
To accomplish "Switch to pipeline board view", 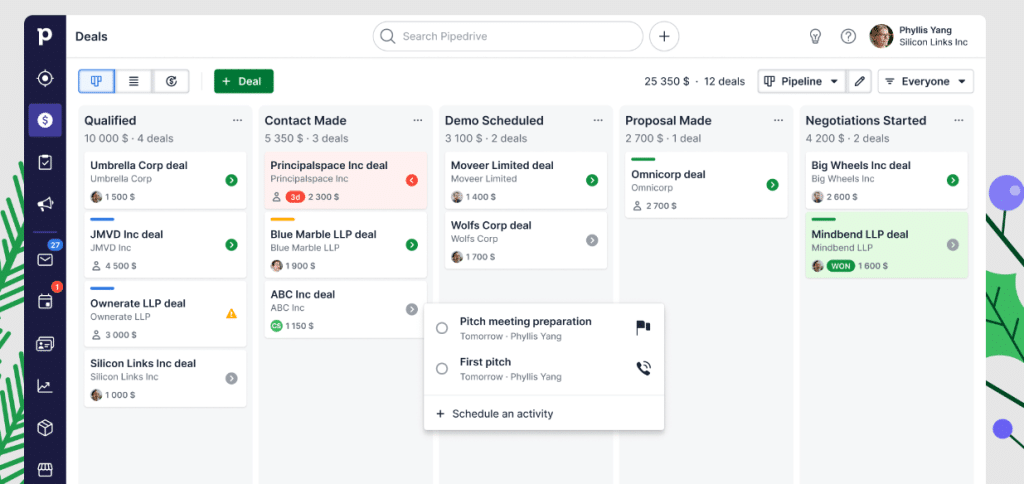I will pos(97,81).
